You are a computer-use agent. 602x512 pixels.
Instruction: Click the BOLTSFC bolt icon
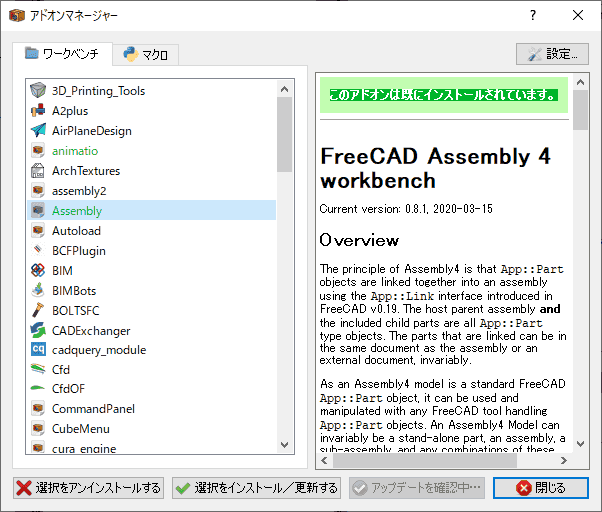pyautogui.click(x=38, y=310)
